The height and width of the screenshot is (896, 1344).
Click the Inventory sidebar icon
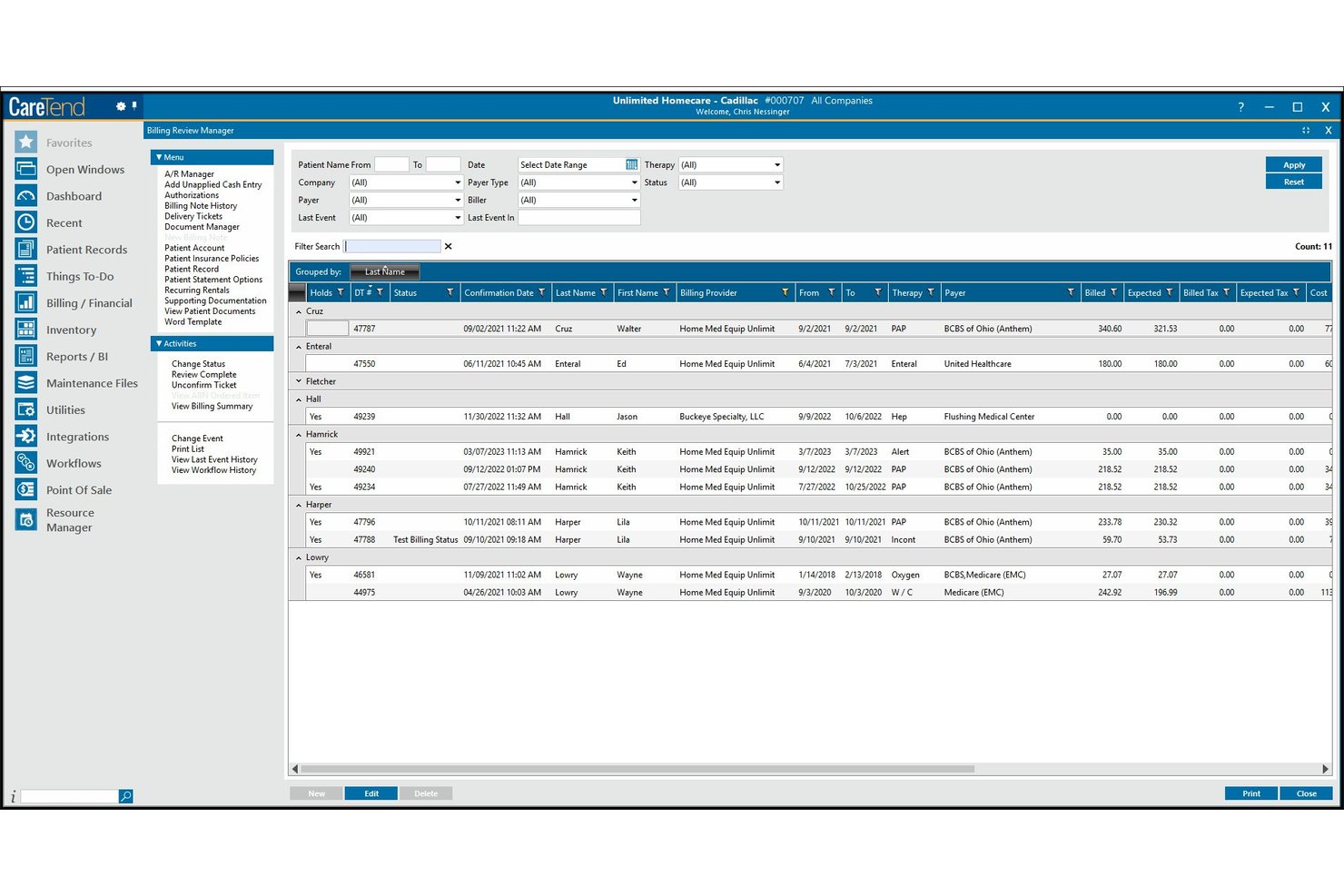(26, 330)
